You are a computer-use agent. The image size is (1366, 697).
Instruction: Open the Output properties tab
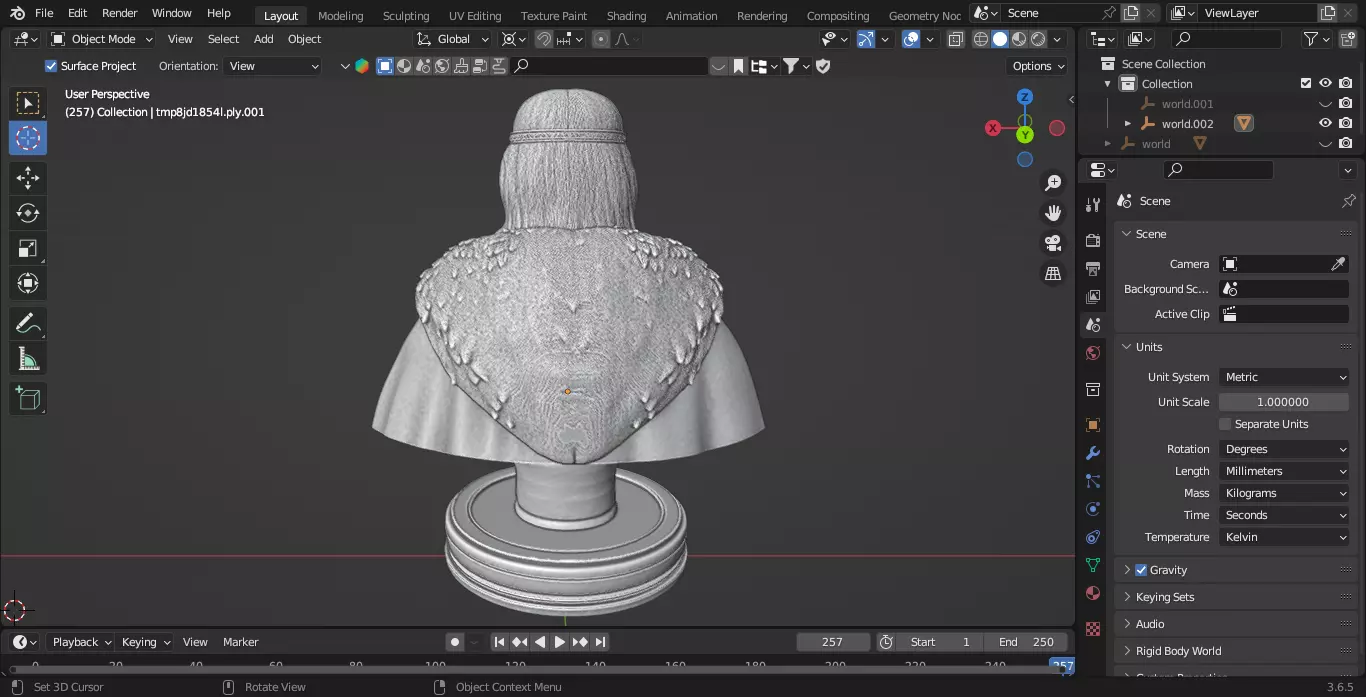coord(1093,269)
